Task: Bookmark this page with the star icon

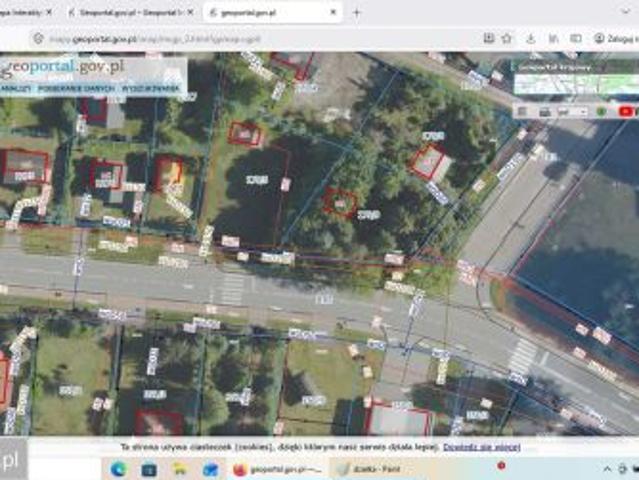Action: [507, 38]
